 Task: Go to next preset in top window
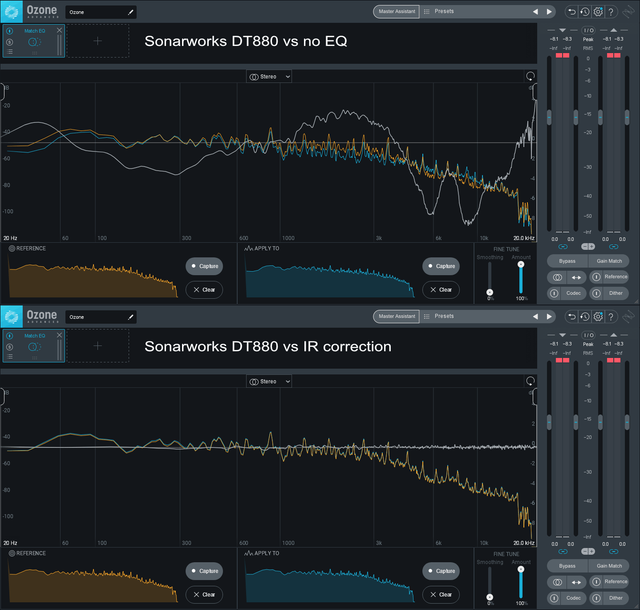tap(549, 12)
